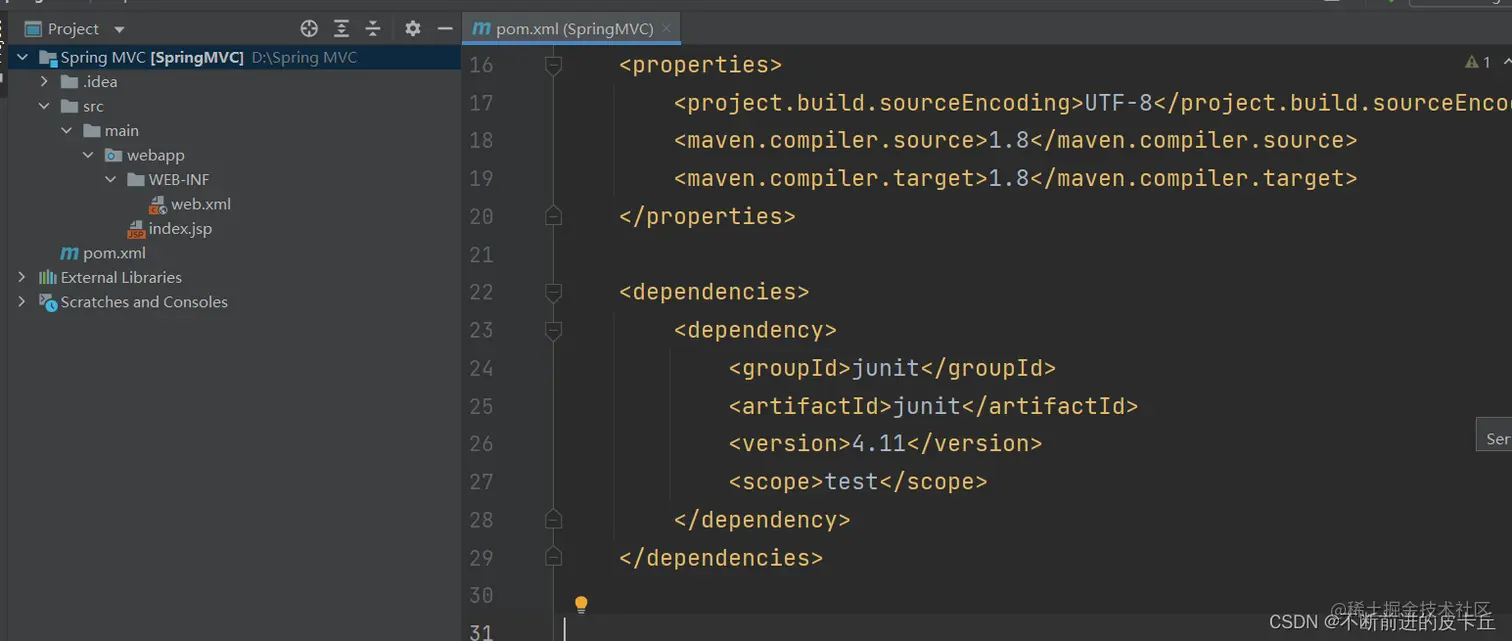Click 1.8 in maven.compiler.source line
Screen dimensions: 1512x641
[1009, 140]
